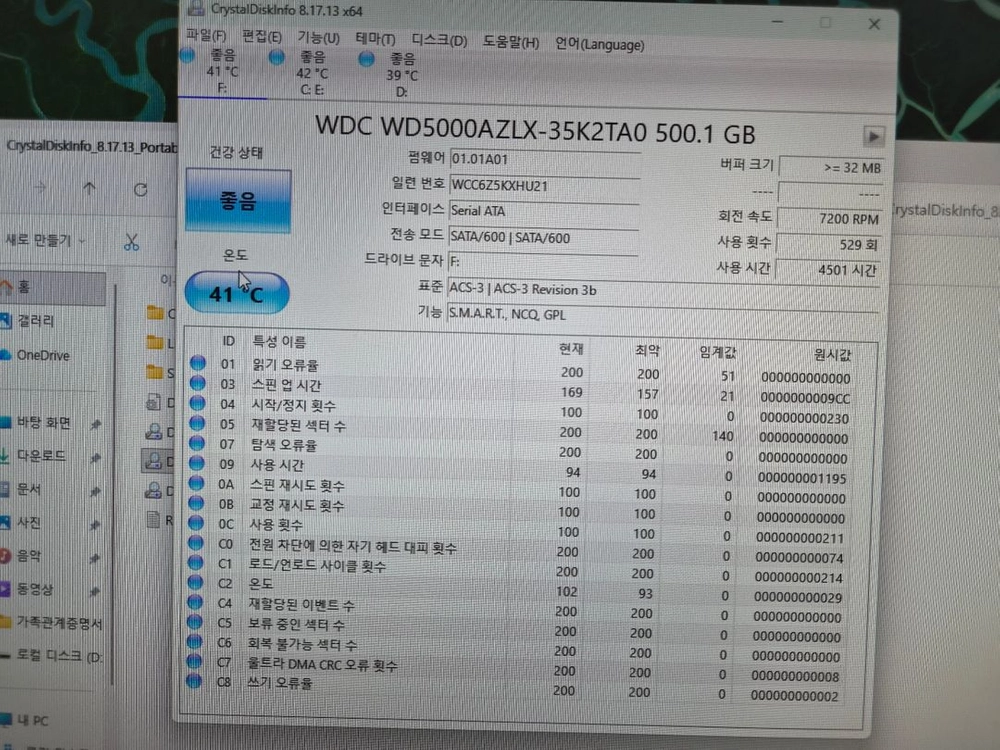Open 새로 만들기 dropdown in File Explorer
Viewport: 1000px width, 750px height.
[x=45, y=240]
